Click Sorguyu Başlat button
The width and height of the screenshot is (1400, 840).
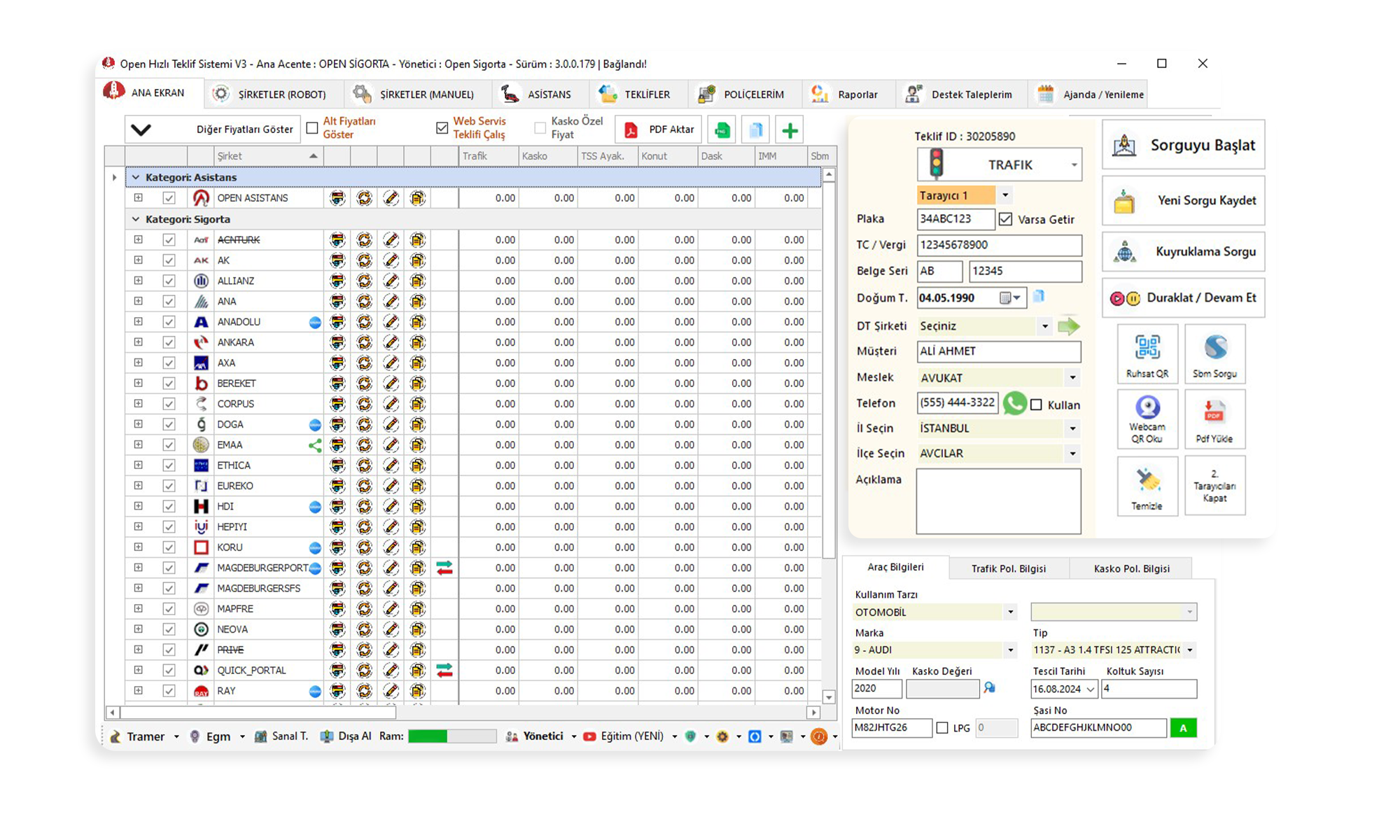tap(1184, 145)
